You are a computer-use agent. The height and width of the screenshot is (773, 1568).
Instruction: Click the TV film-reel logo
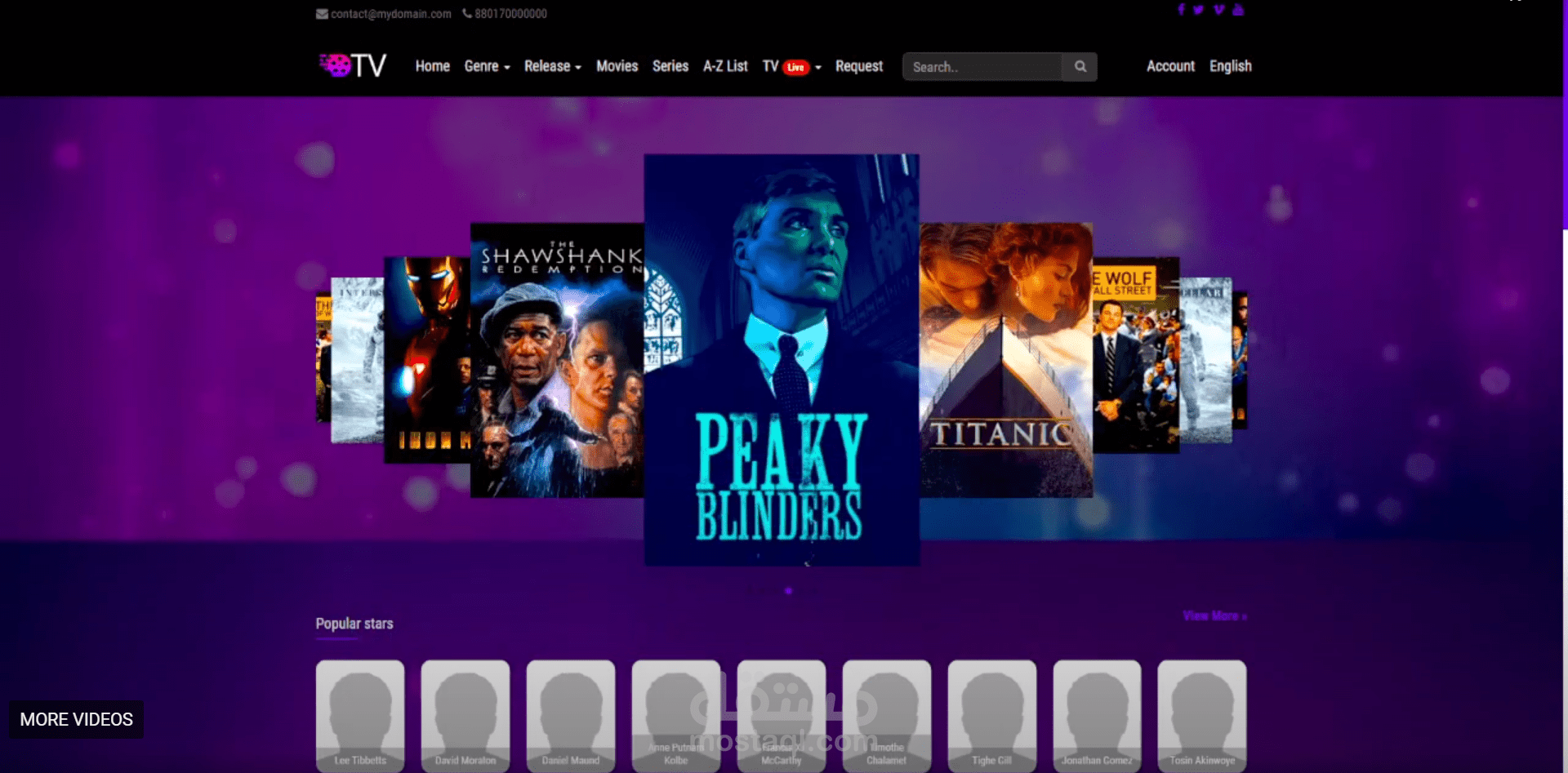336,64
